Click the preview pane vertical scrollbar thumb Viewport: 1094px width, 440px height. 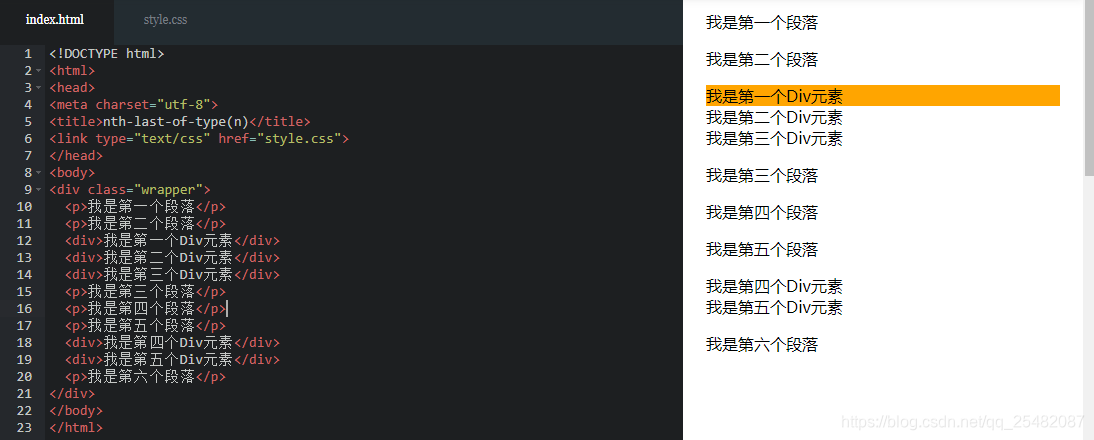click(x=1088, y=87)
